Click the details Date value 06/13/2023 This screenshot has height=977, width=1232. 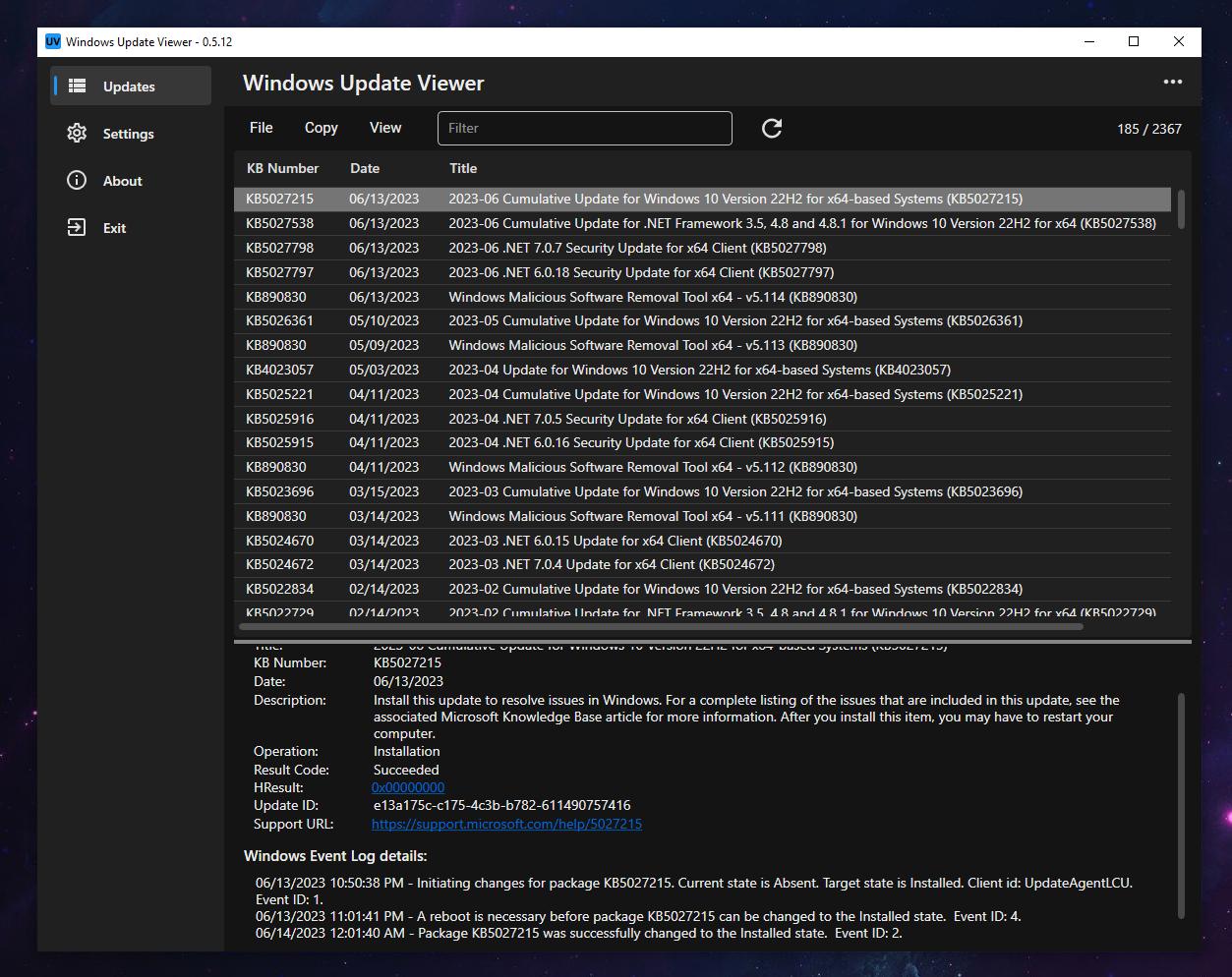coord(408,681)
